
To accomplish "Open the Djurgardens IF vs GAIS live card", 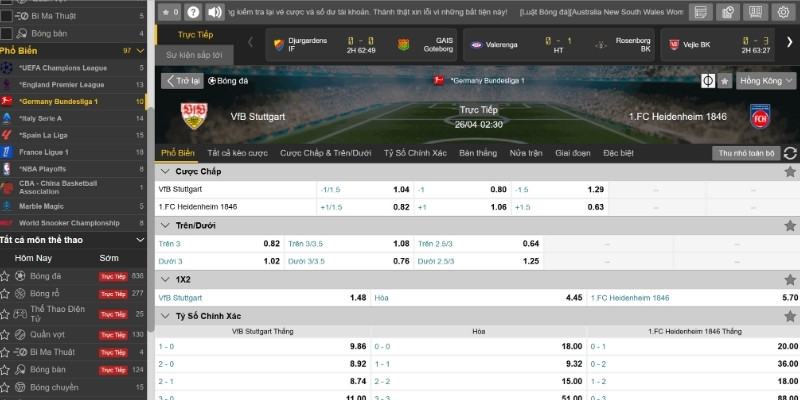I will click(x=361, y=45).
